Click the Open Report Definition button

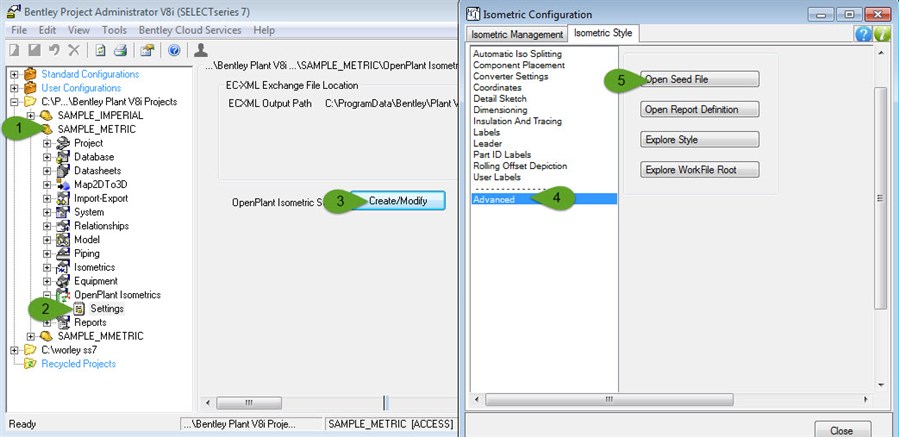click(699, 110)
